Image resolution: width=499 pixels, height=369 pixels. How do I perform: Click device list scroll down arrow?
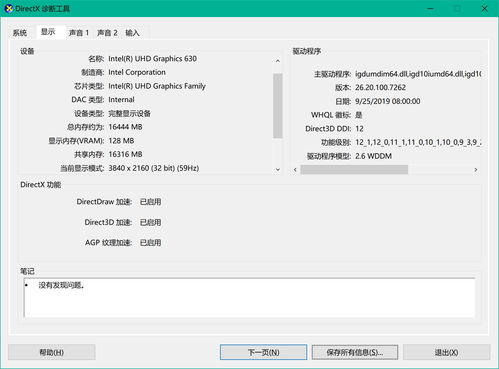pos(278,169)
